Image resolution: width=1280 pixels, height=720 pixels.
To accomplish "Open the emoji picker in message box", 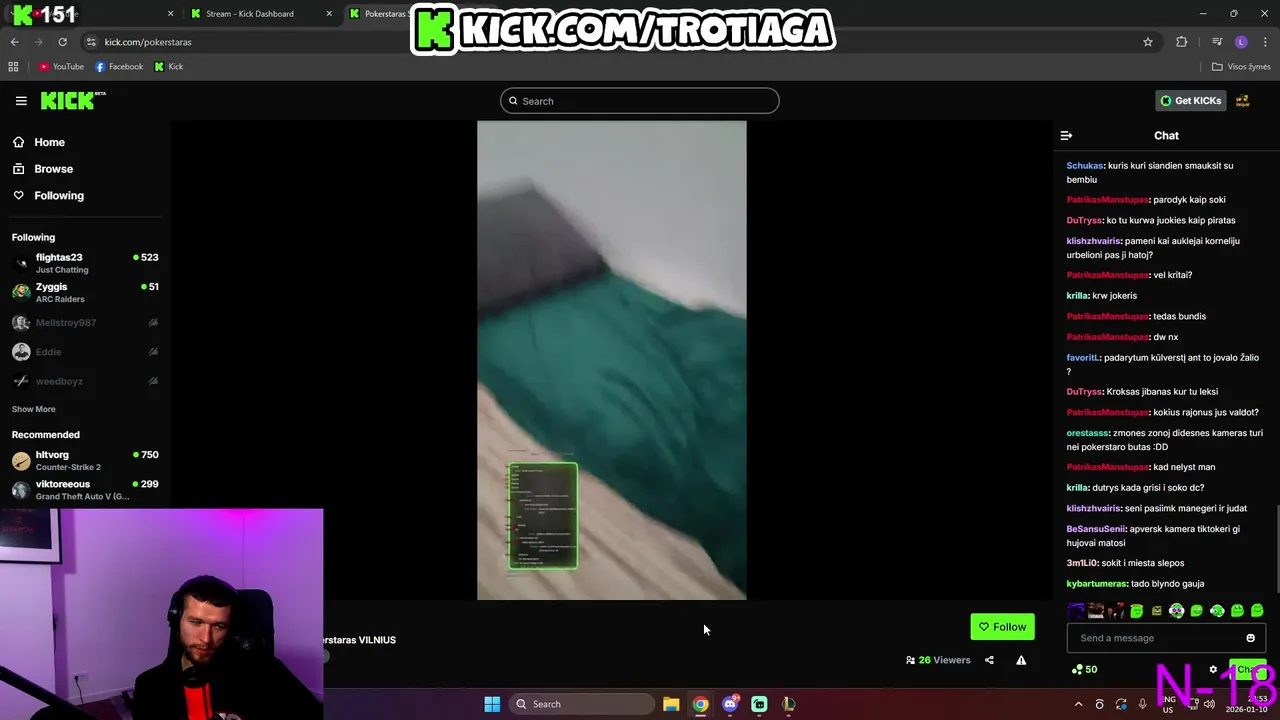I will coord(1250,638).
